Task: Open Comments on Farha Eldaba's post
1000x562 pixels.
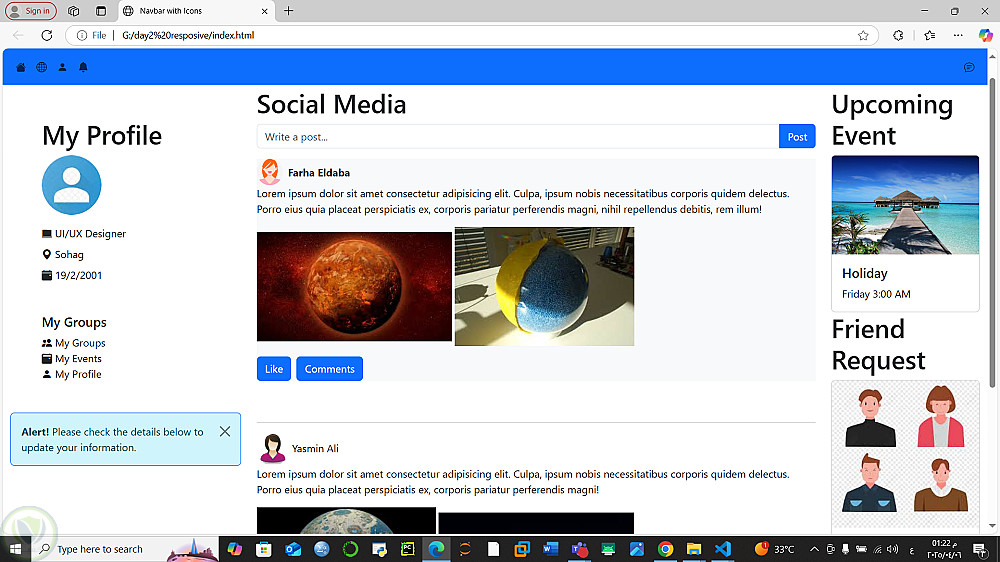Action: (329, 369)
